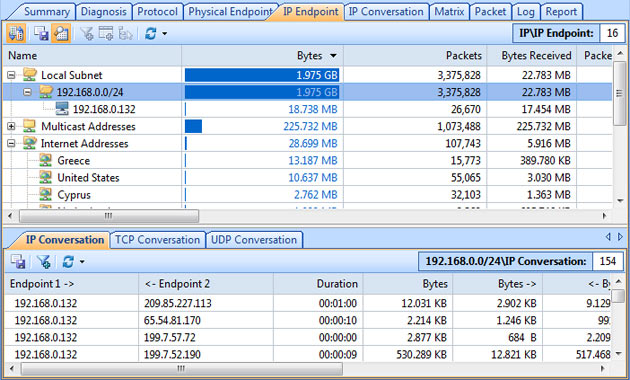
Task: Select the conversation row with 199.7.52.190
Action: click(307, 355)
